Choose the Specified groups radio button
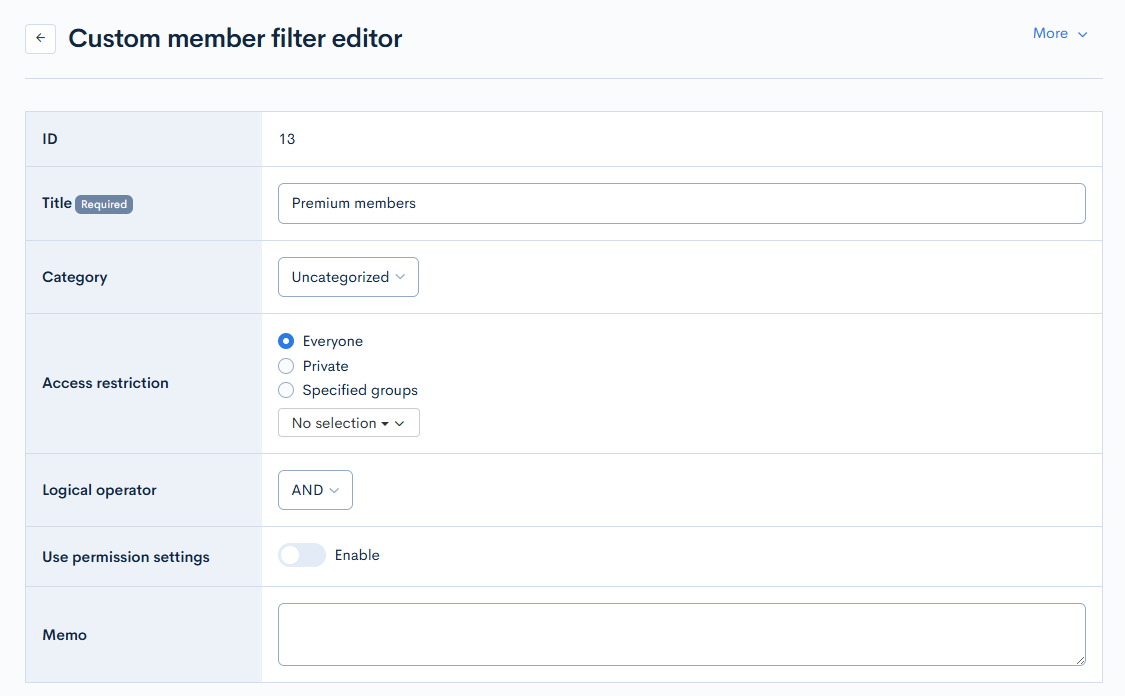1125x696 pixels. coord(286,390)
